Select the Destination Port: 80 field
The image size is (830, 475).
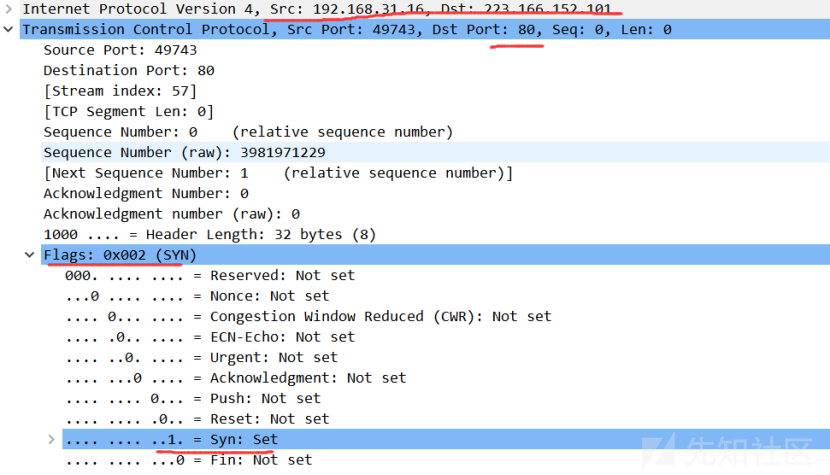tap(128, 71)
